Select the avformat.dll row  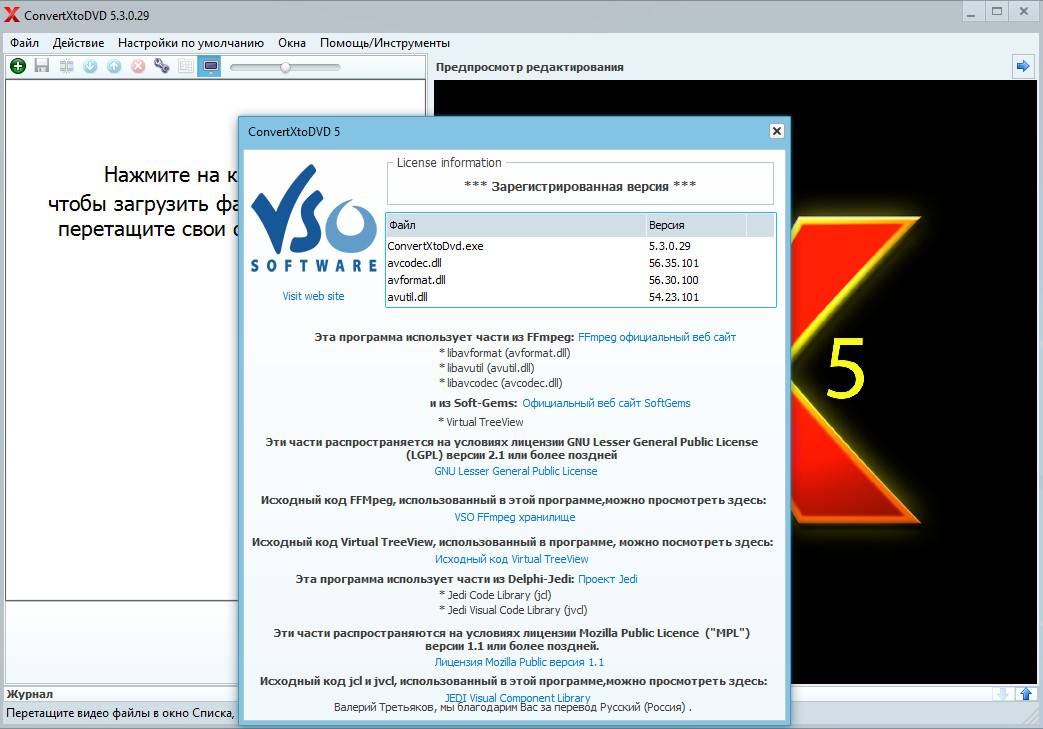(x=581, y=280)
